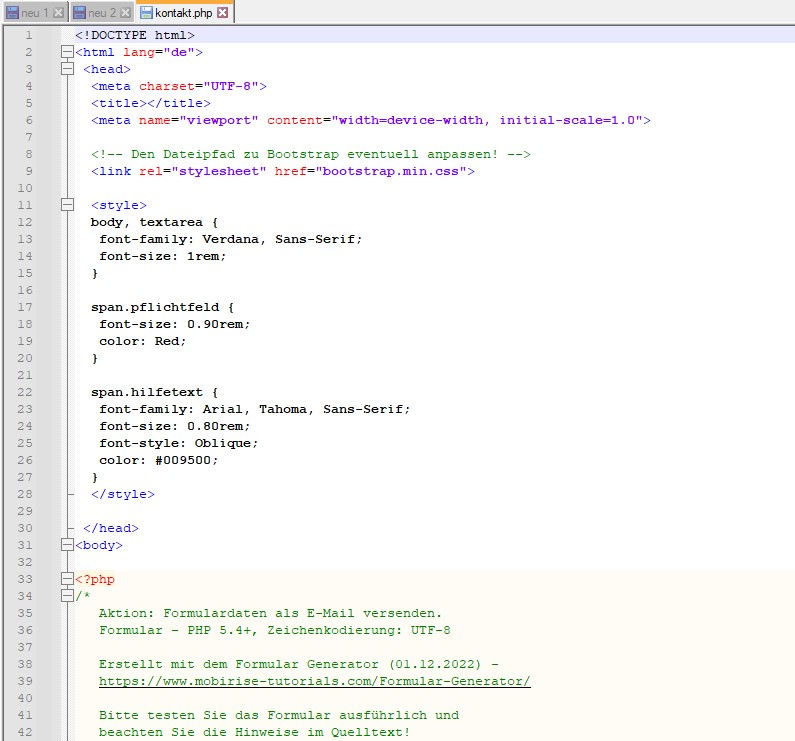Close the neu 1 tab
The width and height of the screenshot is (795, 741).
(58, 13)
